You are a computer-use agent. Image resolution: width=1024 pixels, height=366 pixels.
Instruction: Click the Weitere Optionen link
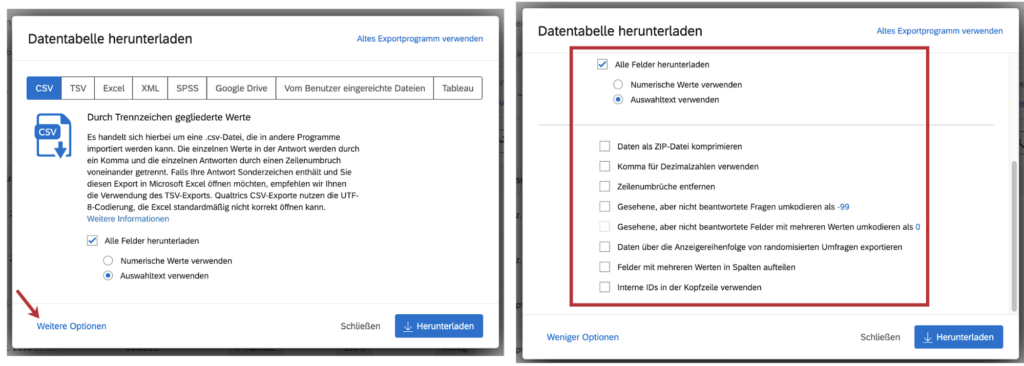tap(71, 325)
